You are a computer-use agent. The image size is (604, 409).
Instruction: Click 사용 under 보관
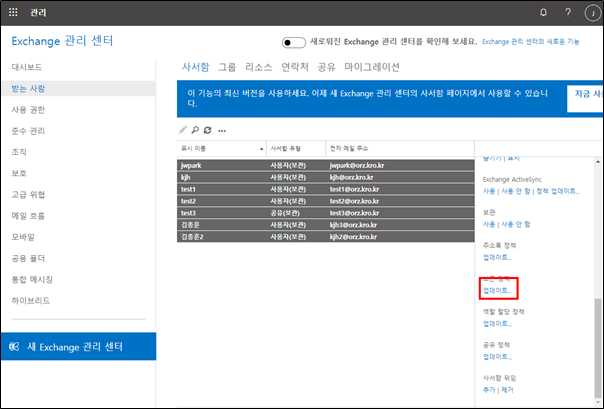coord(489,224)
